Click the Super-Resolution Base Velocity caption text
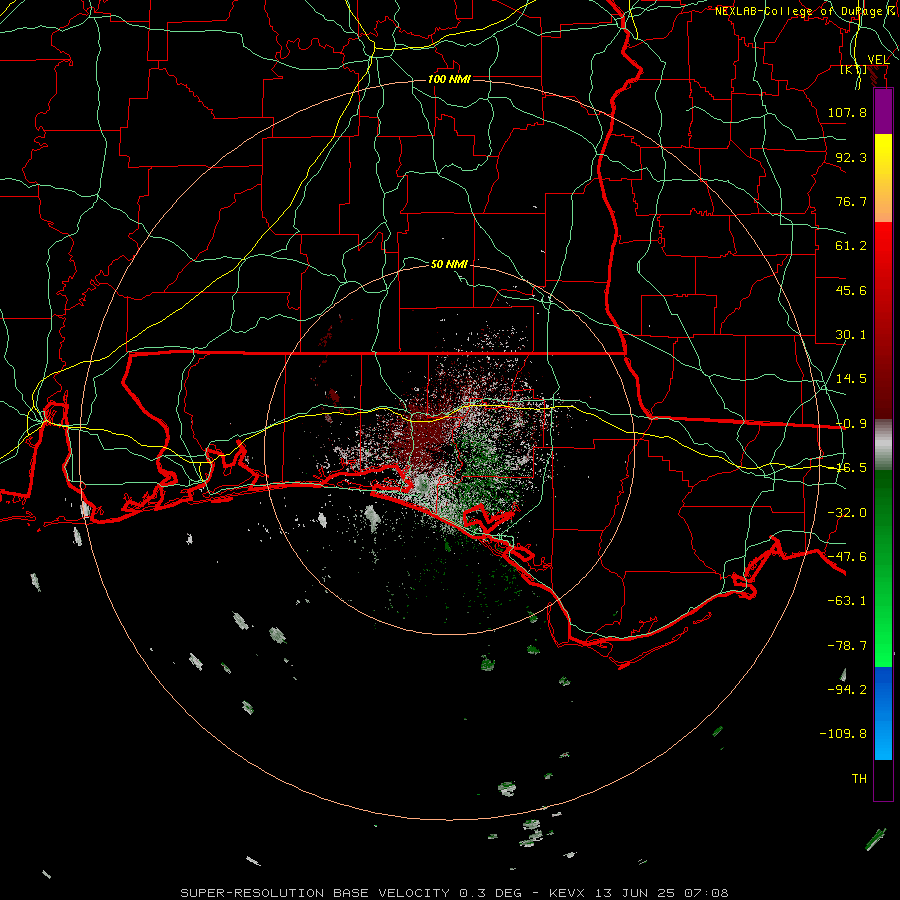 pyautogui.click(x=454, y=893)
